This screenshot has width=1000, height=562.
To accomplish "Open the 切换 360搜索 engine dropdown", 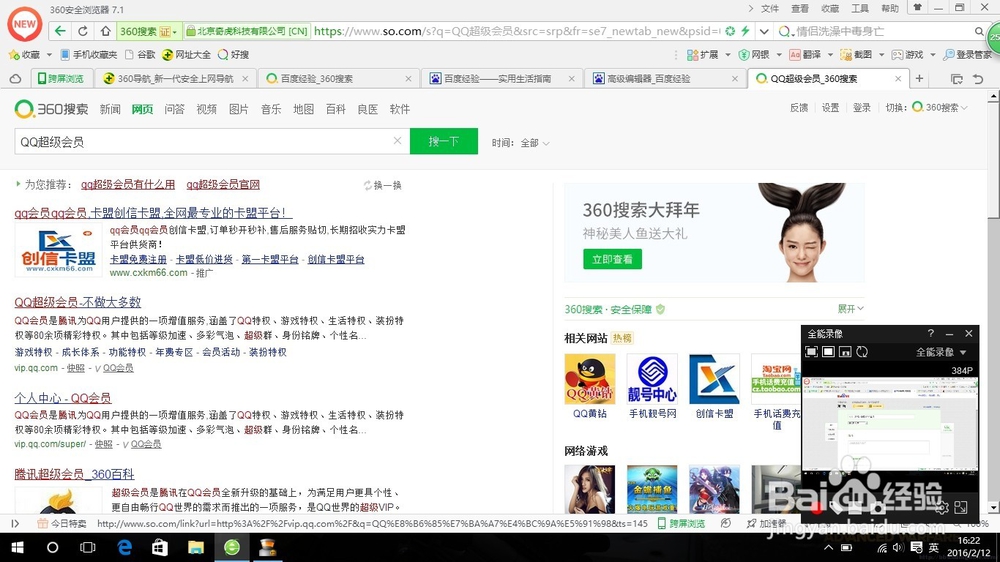I will (940, 108).
